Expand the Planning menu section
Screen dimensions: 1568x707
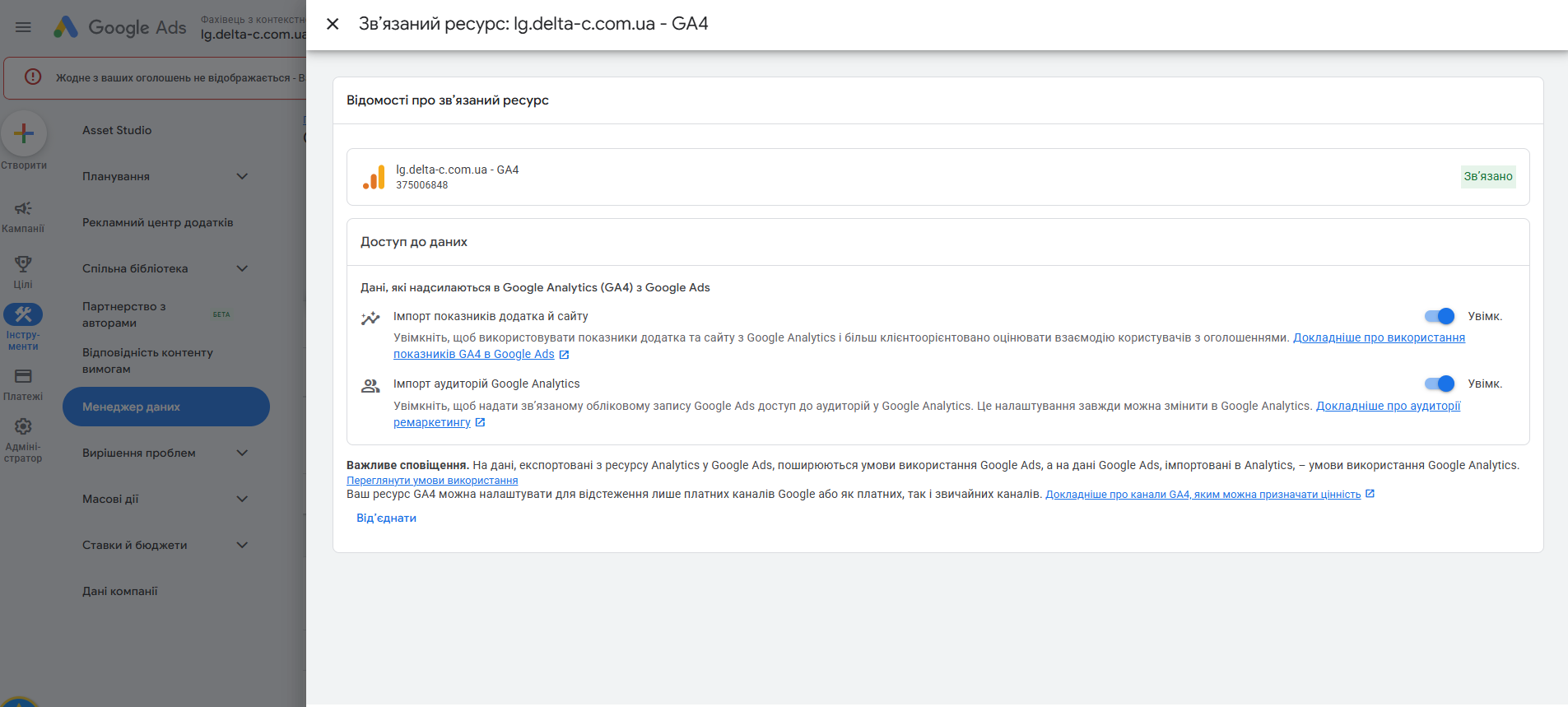tap(242, 176)
